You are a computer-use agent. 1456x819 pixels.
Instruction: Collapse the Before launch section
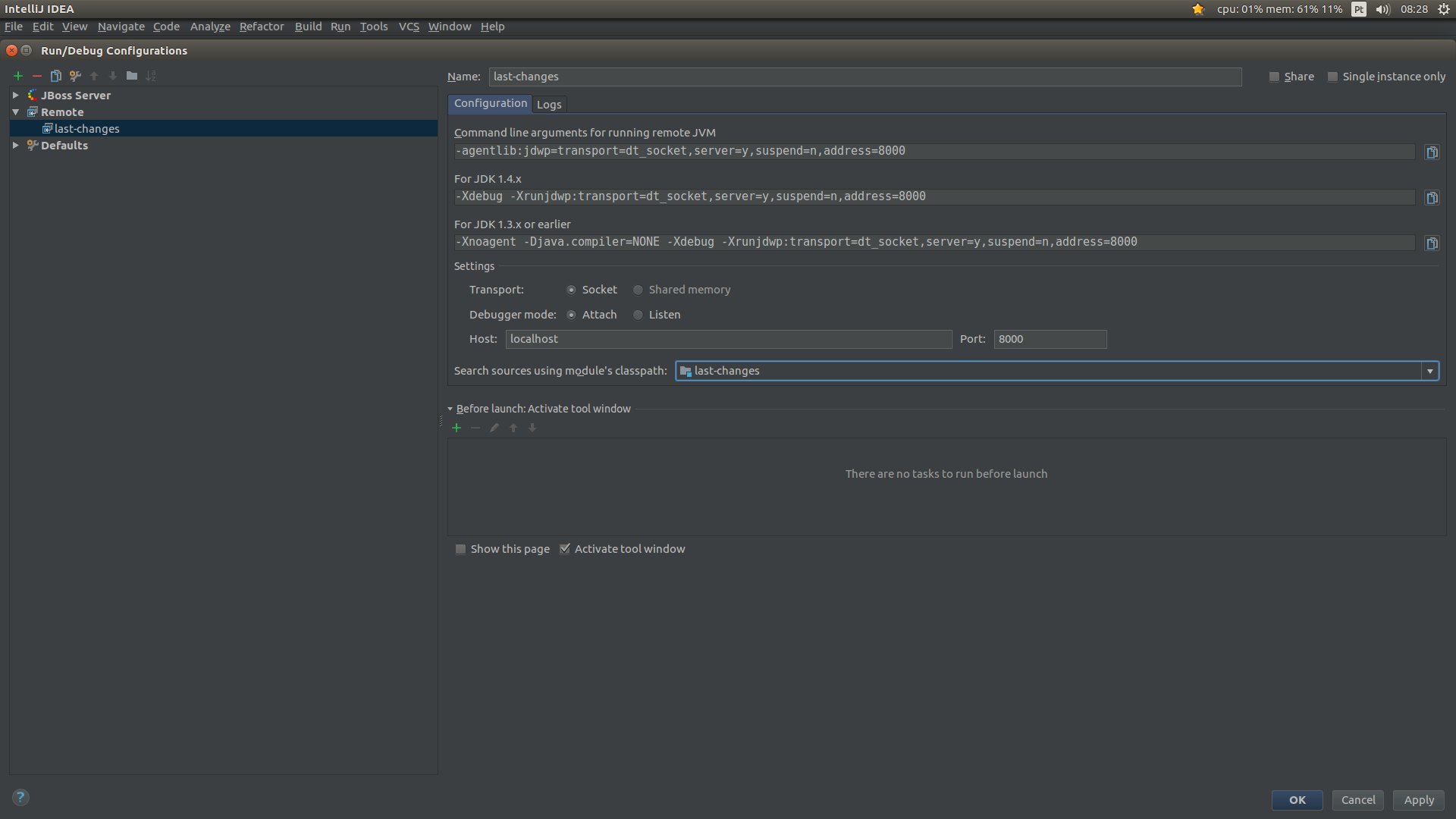pos(450,409)
